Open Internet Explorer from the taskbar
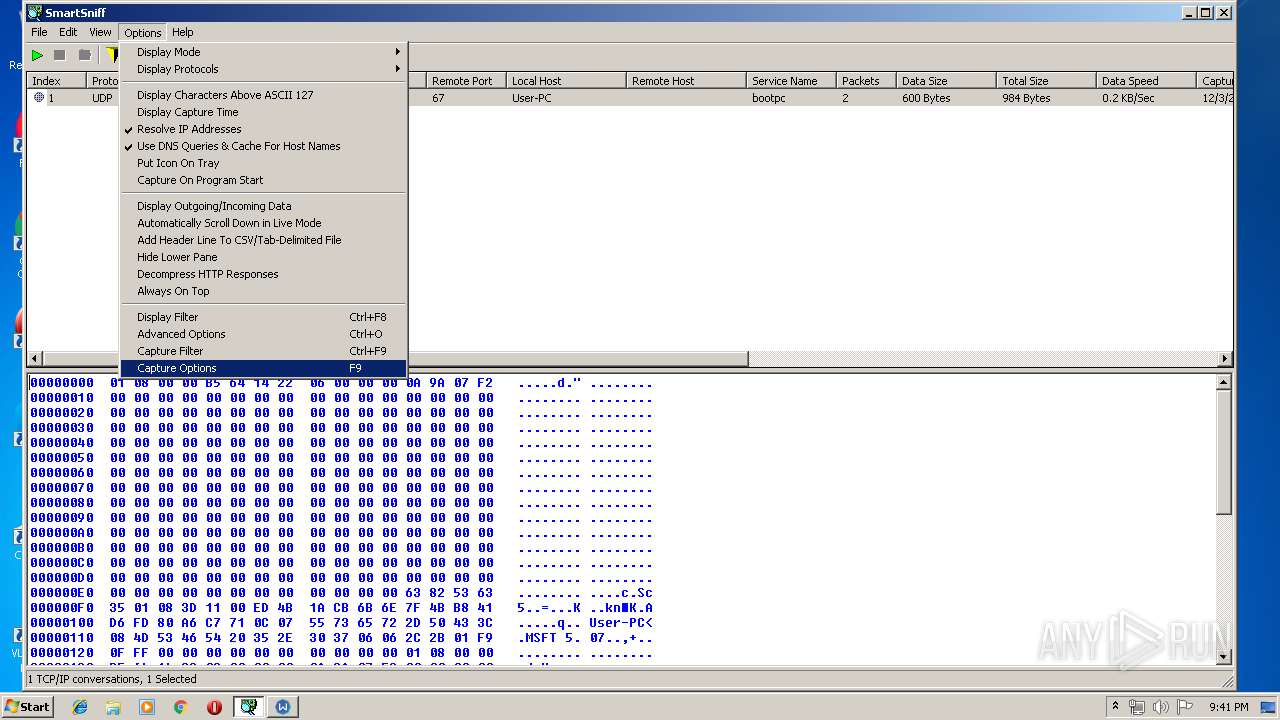This screenshot has width=1280, height=720. pyautogui.click(x=80, y=707)
